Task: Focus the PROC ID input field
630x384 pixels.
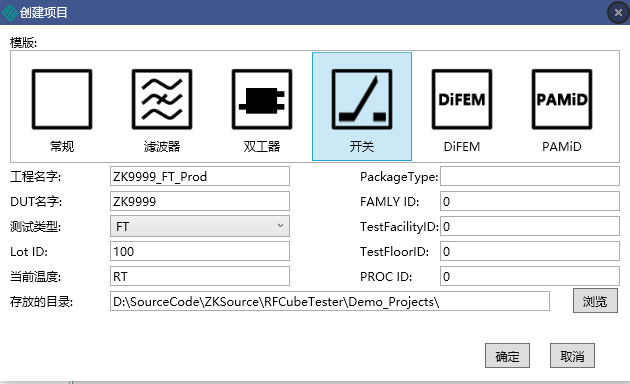Action: pos(530,276)
